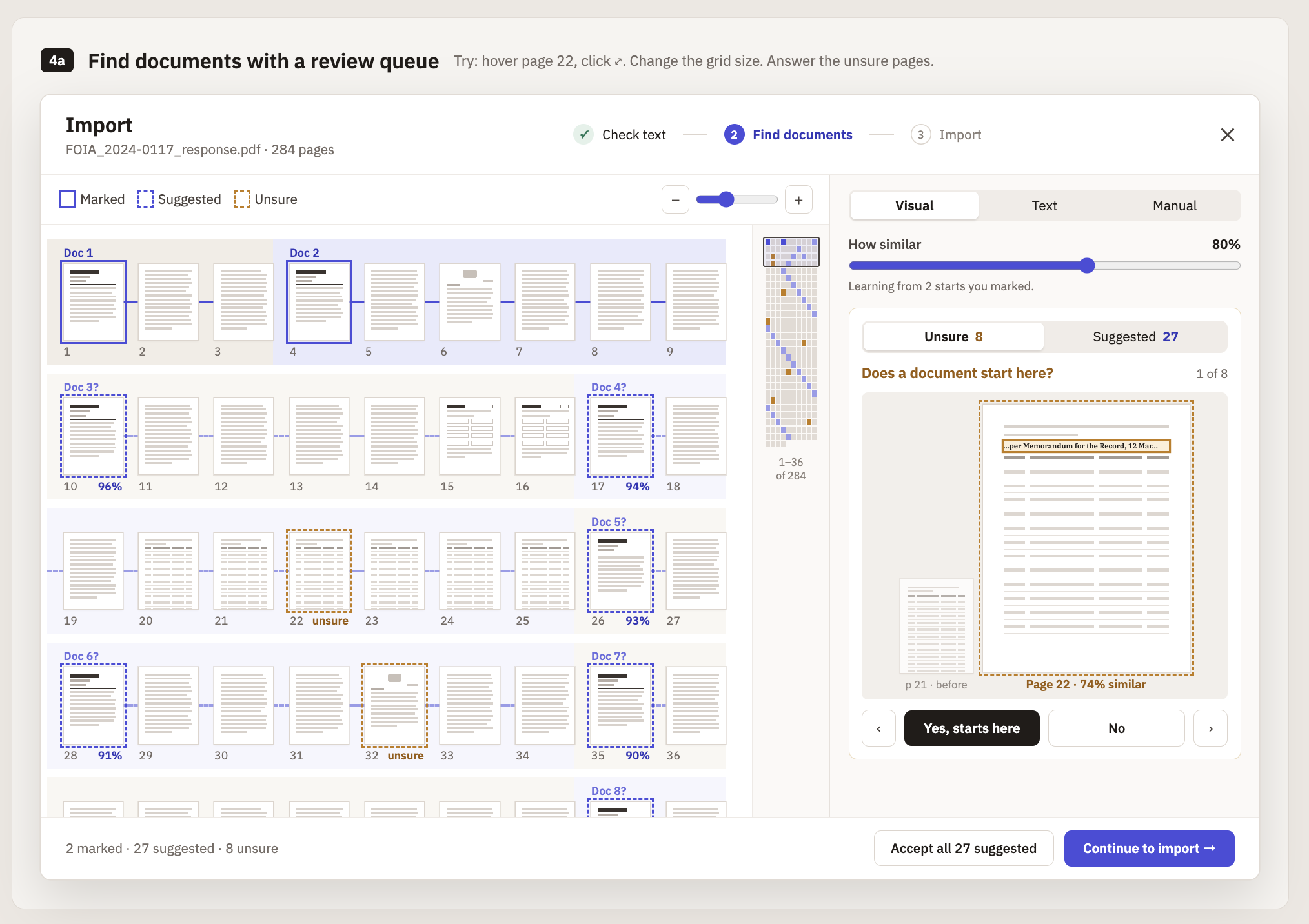Click Accept all 27 suggested

[963, 849]
